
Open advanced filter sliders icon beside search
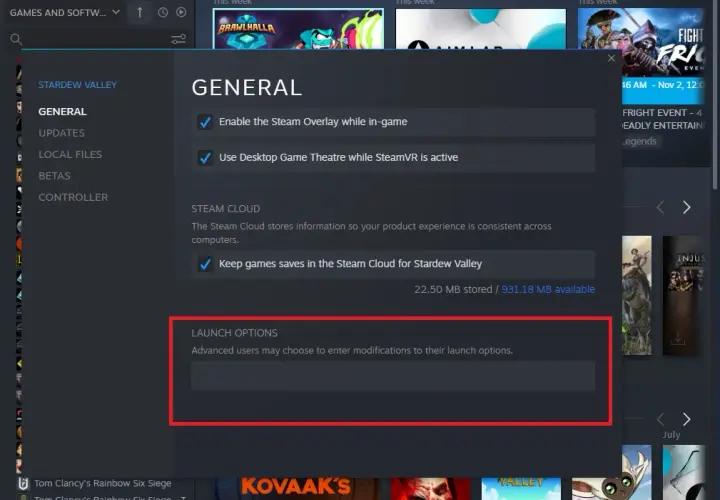coord(178,39)
